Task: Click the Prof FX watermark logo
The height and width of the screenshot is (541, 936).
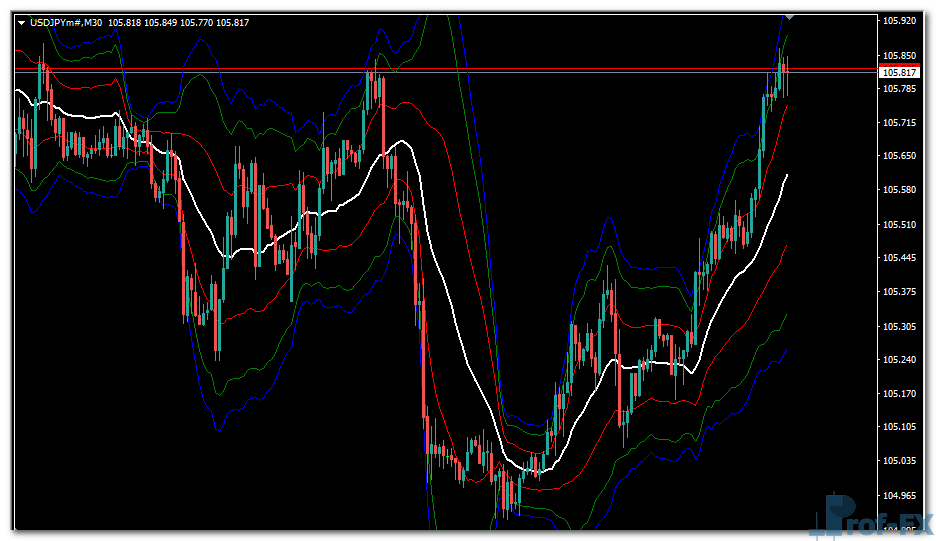Action: [875, 517]
